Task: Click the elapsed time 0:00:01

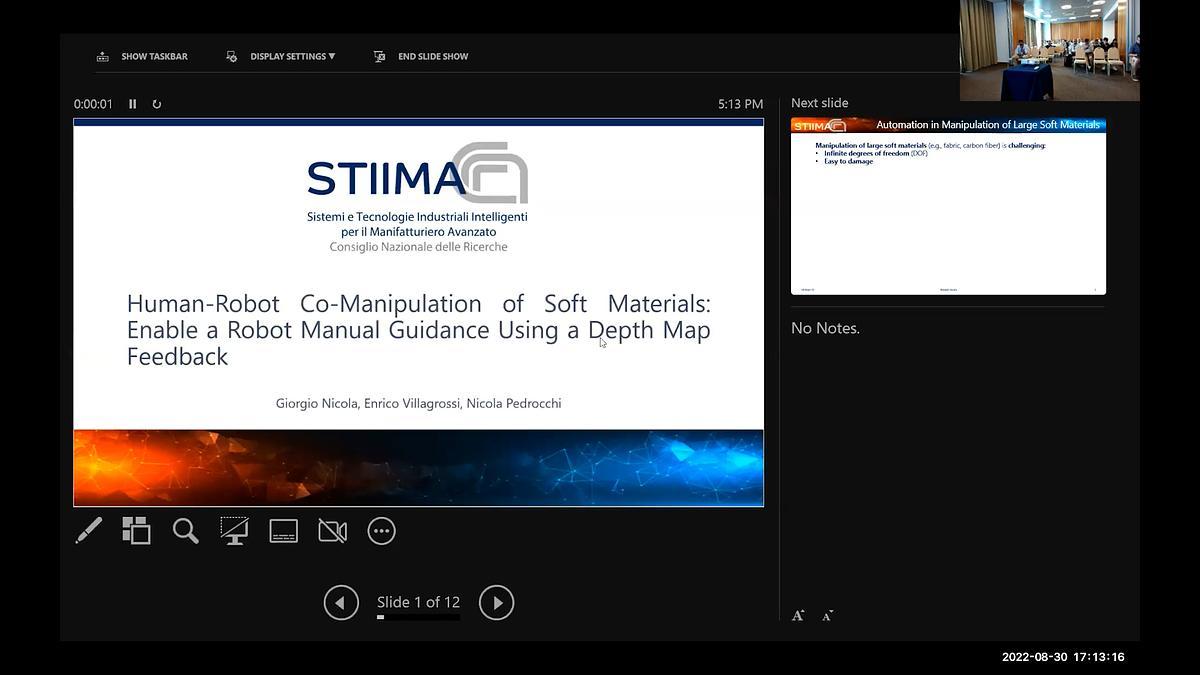Action: click(x=93, y=104)
